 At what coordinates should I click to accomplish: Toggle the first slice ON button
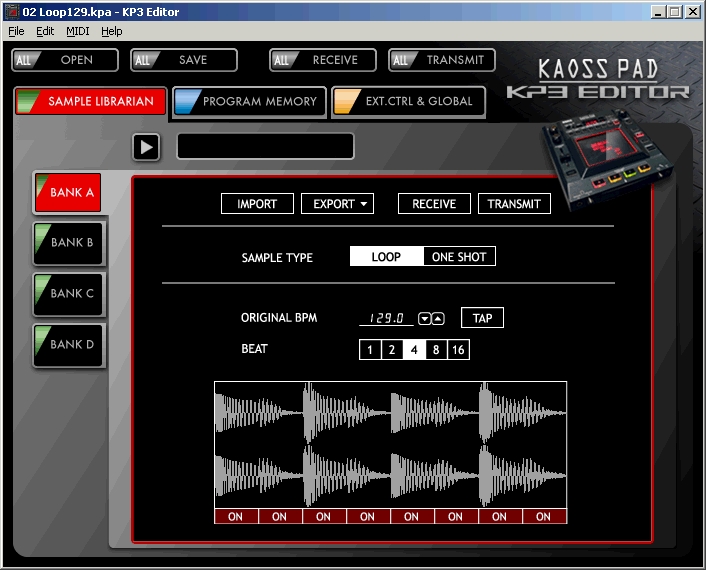pyautogui.click(x=236, y=516)
